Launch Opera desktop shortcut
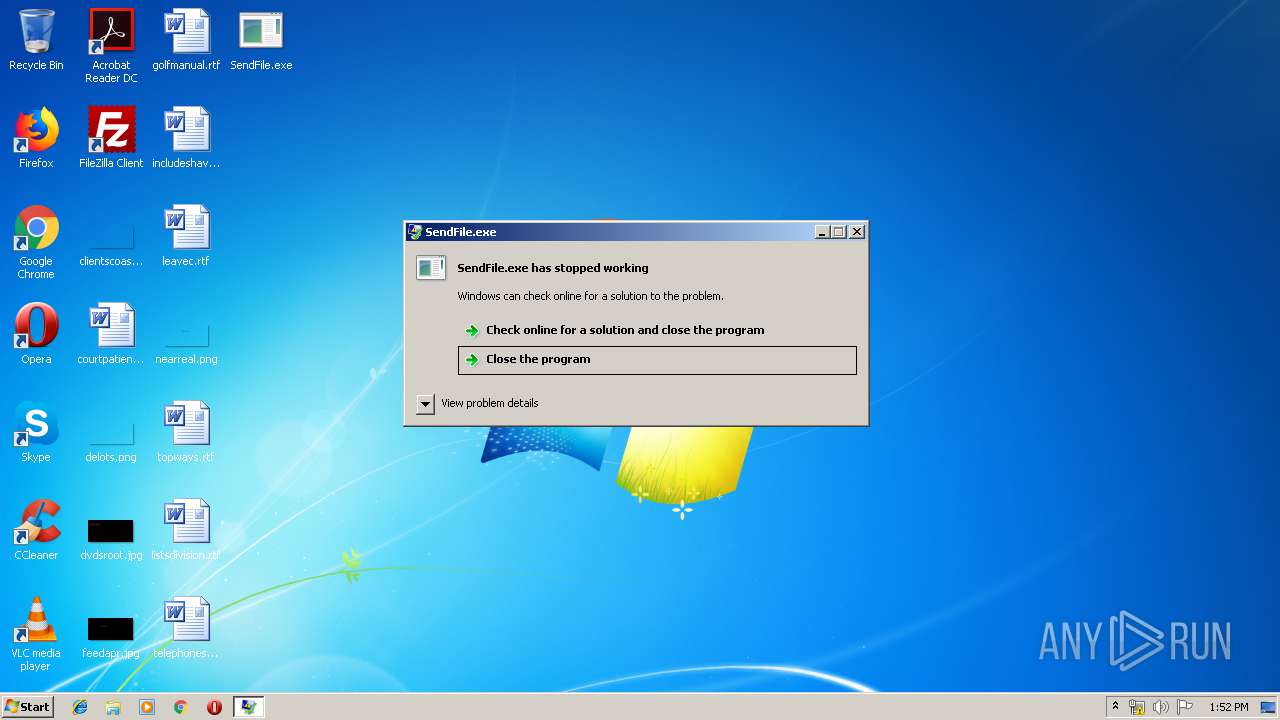 click(36, 334)
